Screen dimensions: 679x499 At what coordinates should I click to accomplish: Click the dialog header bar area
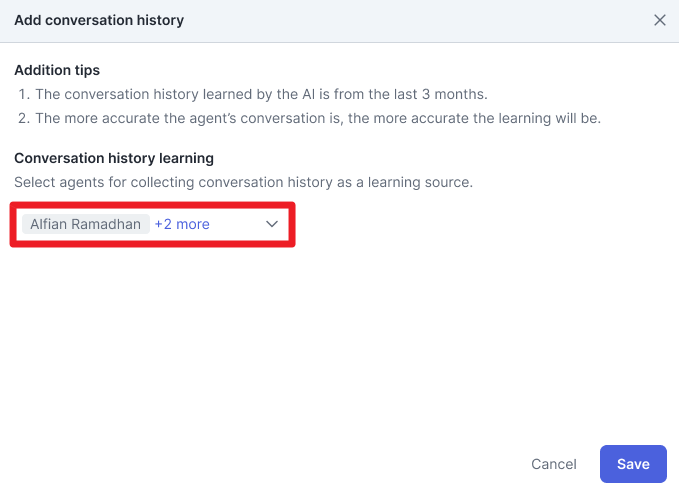pos(340,21)
